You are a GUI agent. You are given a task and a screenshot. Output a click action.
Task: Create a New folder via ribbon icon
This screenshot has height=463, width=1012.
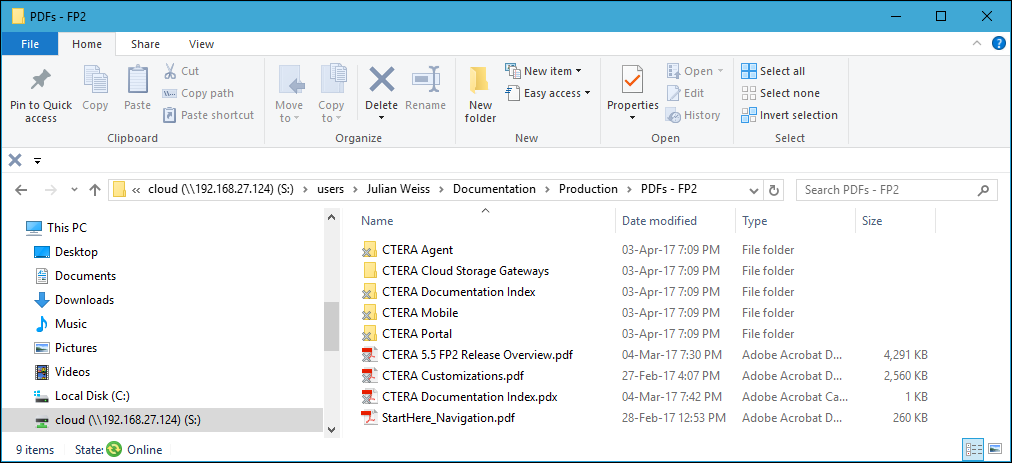click(480, 80)
